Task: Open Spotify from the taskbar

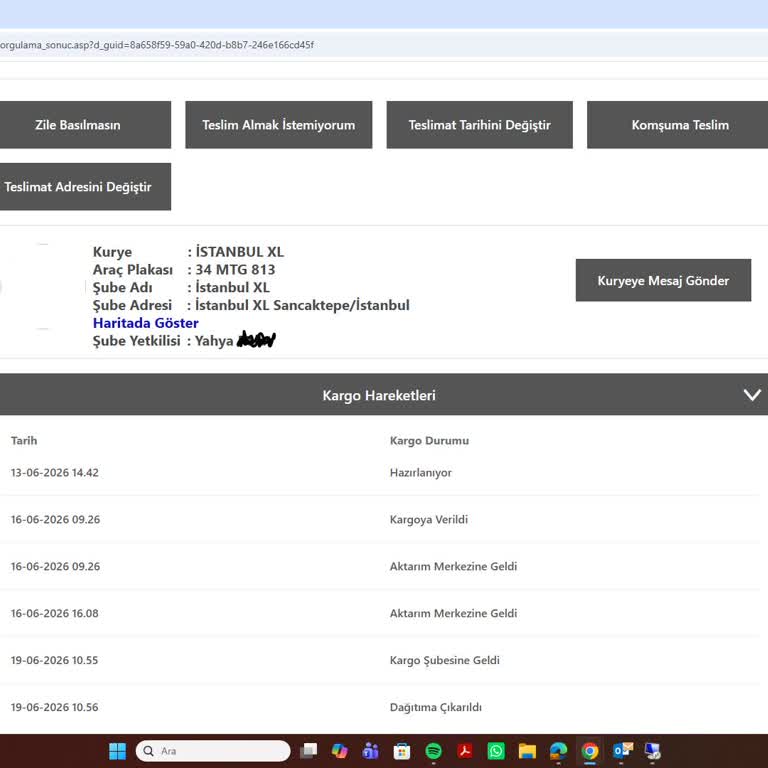Action: [433, 751]
